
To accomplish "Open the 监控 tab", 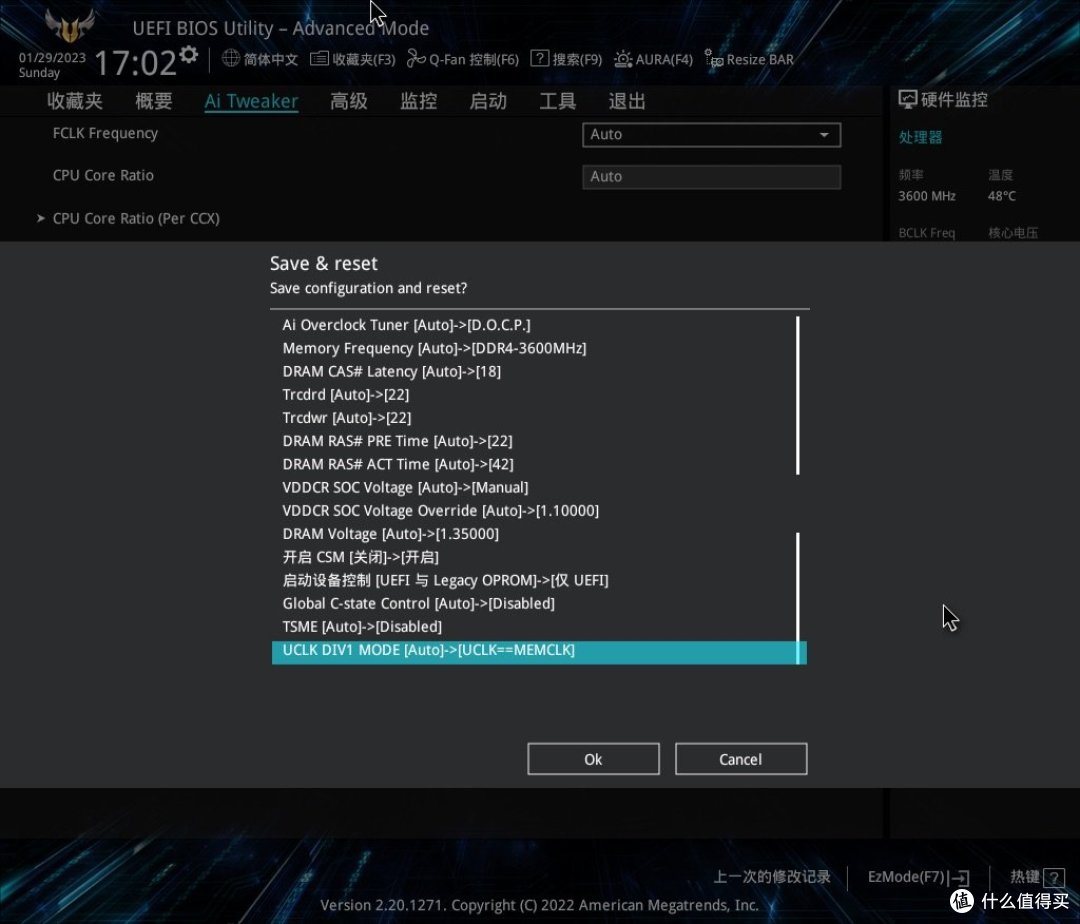I will (419, 101).
